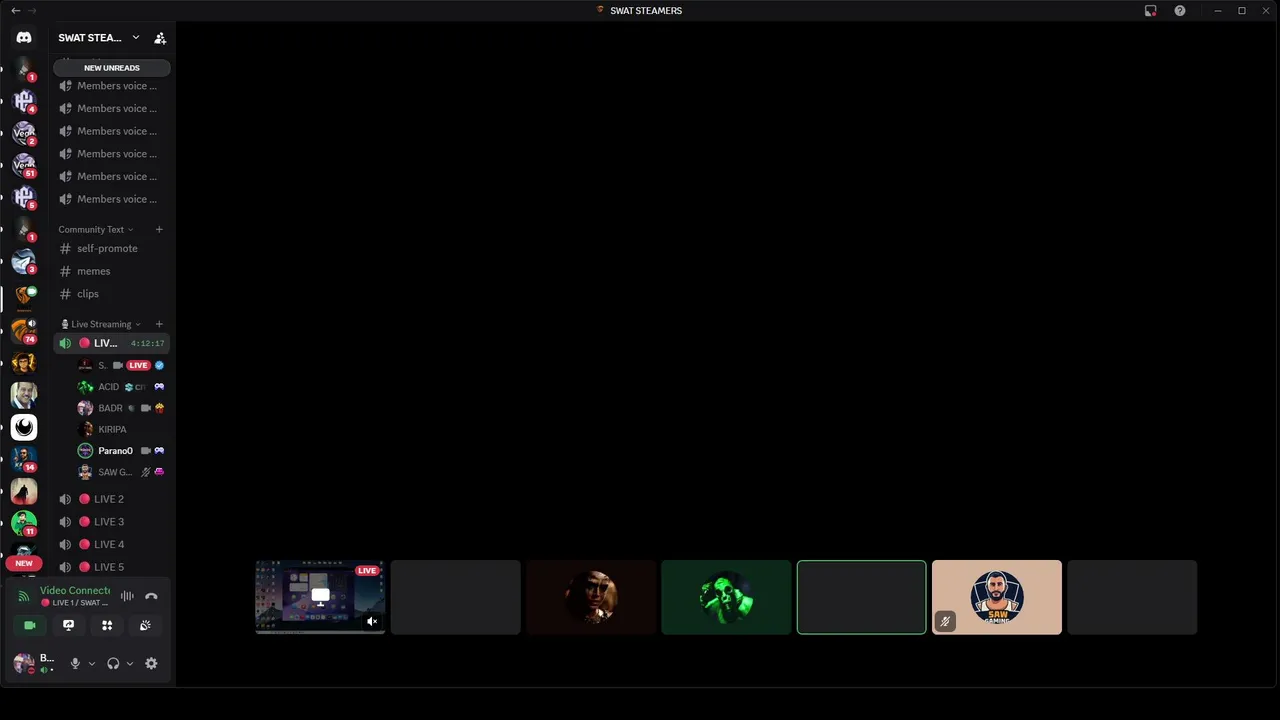The width and height of the screenshot is (1280, 720).
Task: Open the paper-plane server icon with badge 3
Action: 24,262
